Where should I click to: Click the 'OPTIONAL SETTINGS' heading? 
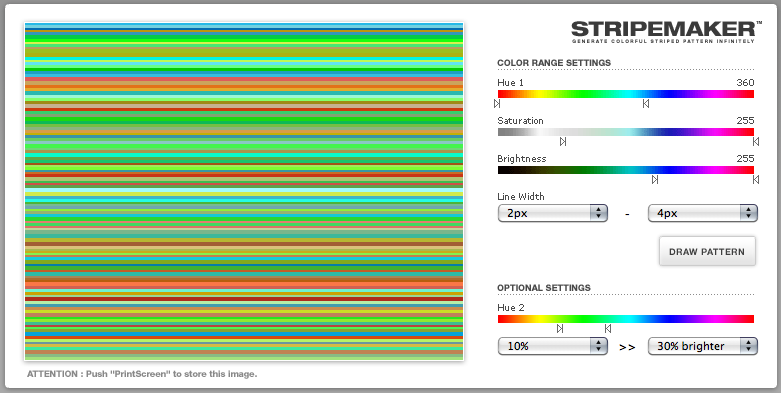coord(544,288)
